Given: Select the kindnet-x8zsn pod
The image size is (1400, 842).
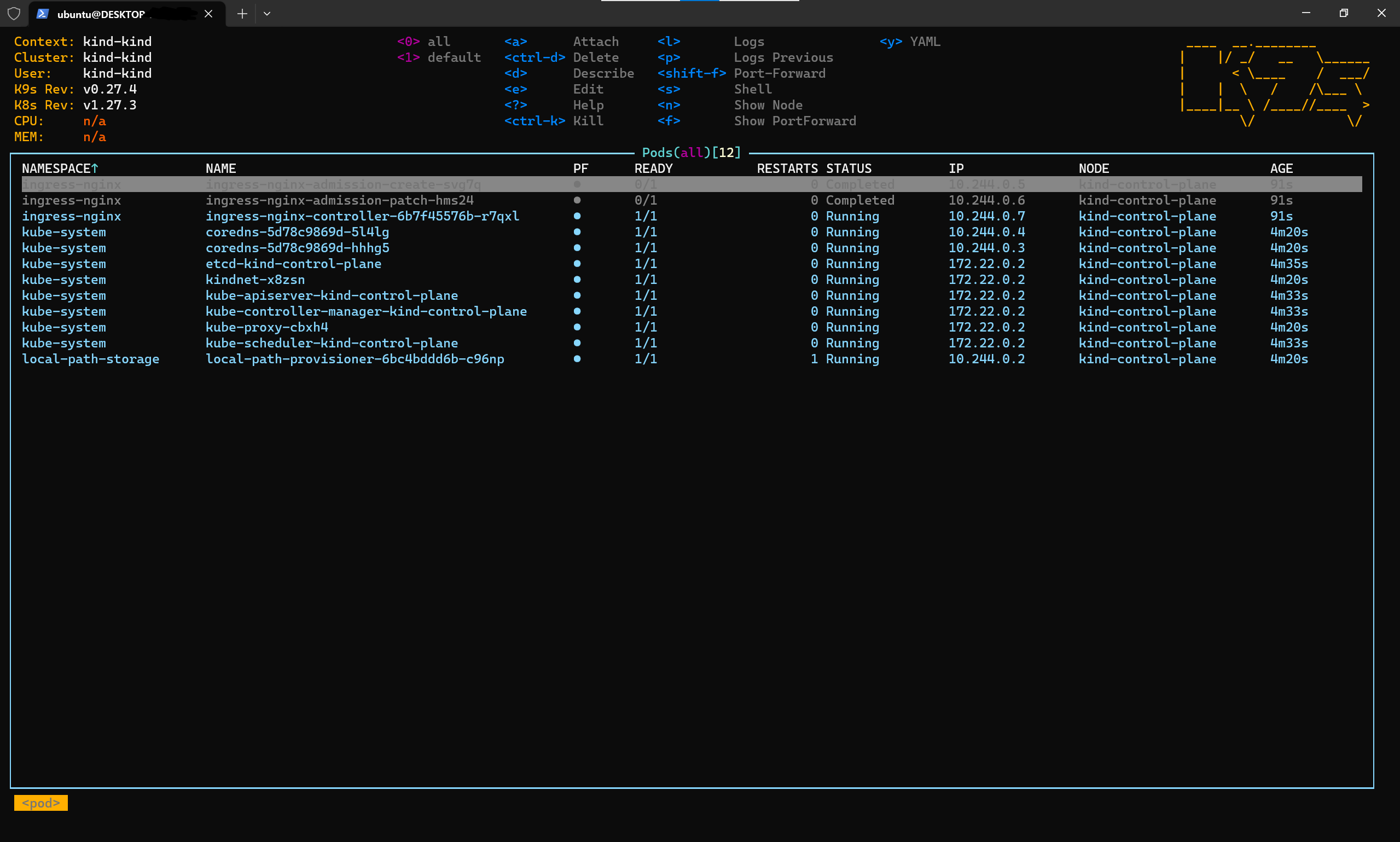Looking at the screenshot, I should [x=255, y=280].
